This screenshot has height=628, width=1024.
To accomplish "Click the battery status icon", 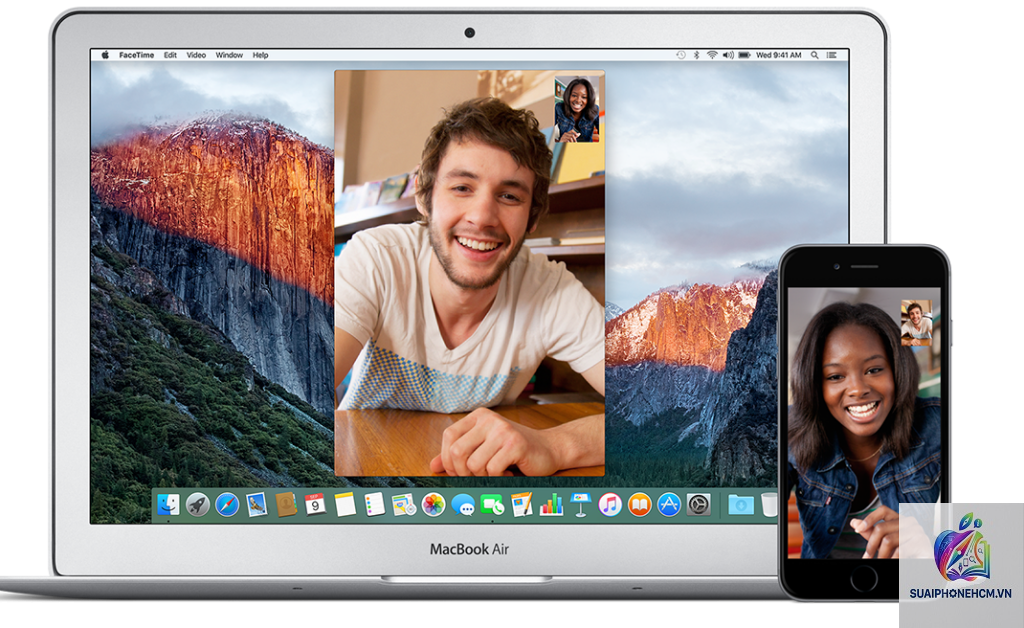I will 744,55.
